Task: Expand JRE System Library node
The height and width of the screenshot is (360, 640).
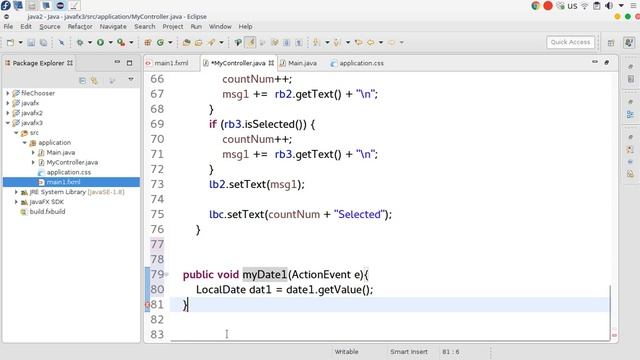Action: (16, 192)
